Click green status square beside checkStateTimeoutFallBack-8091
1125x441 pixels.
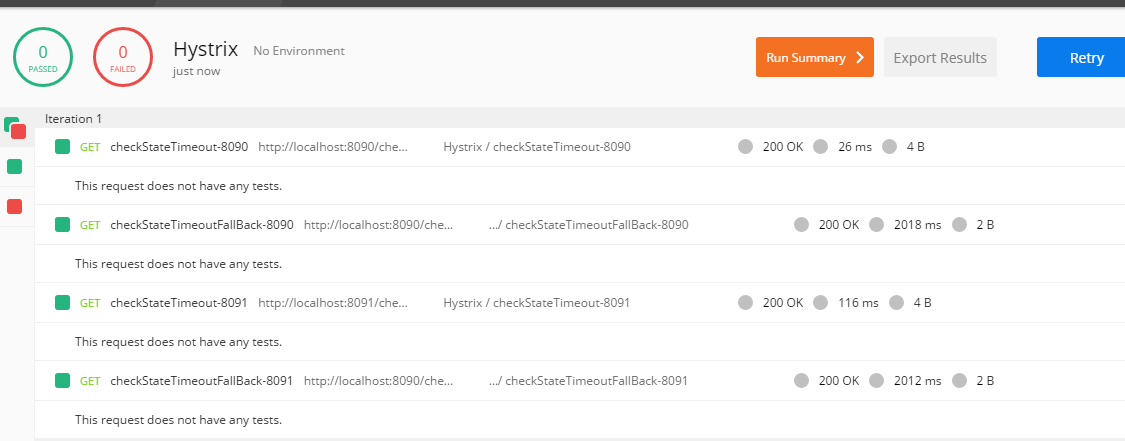62,381
